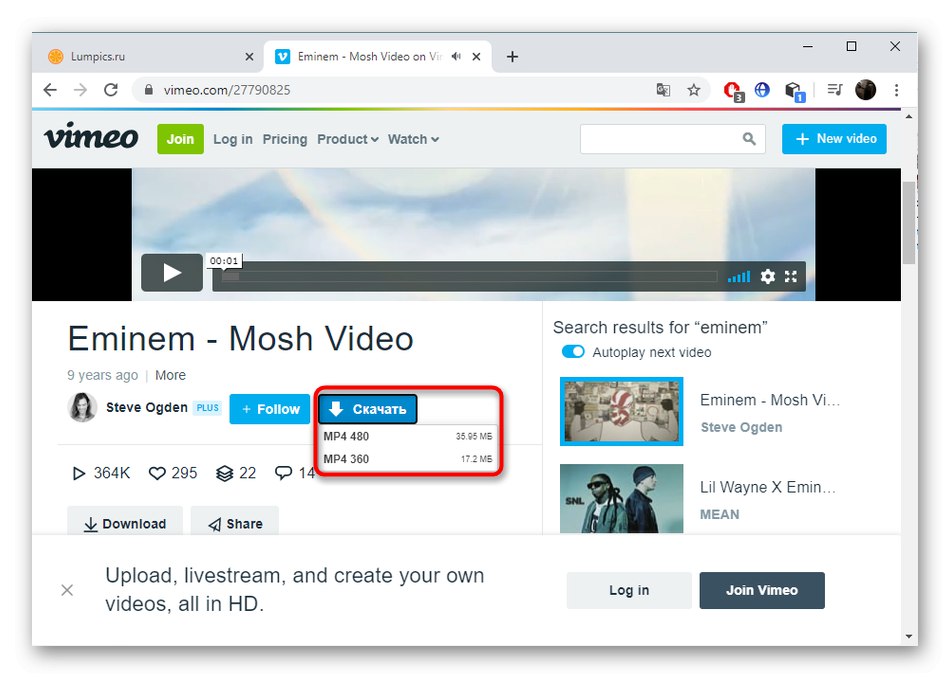The image size is (950, 678).
Task: Click the Download button below stats
Action: (125, 522)
